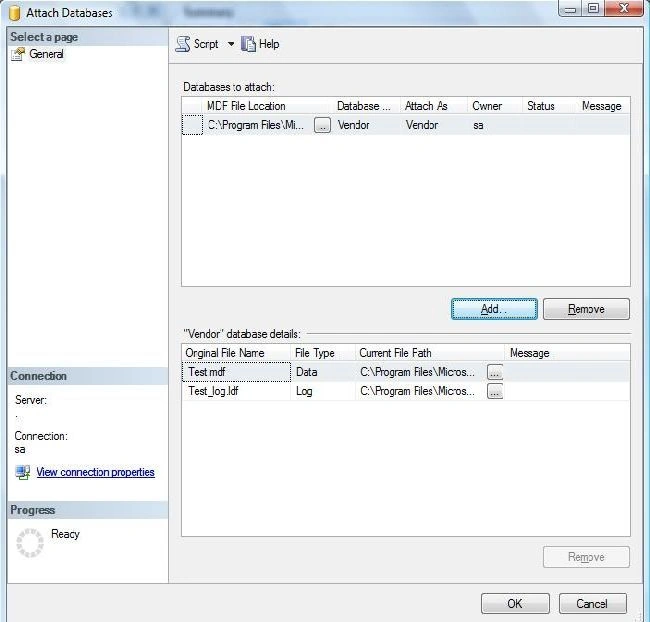Screen dimensions: 650x622
Task: Select the Test.mdf file row
Action: 405,372
